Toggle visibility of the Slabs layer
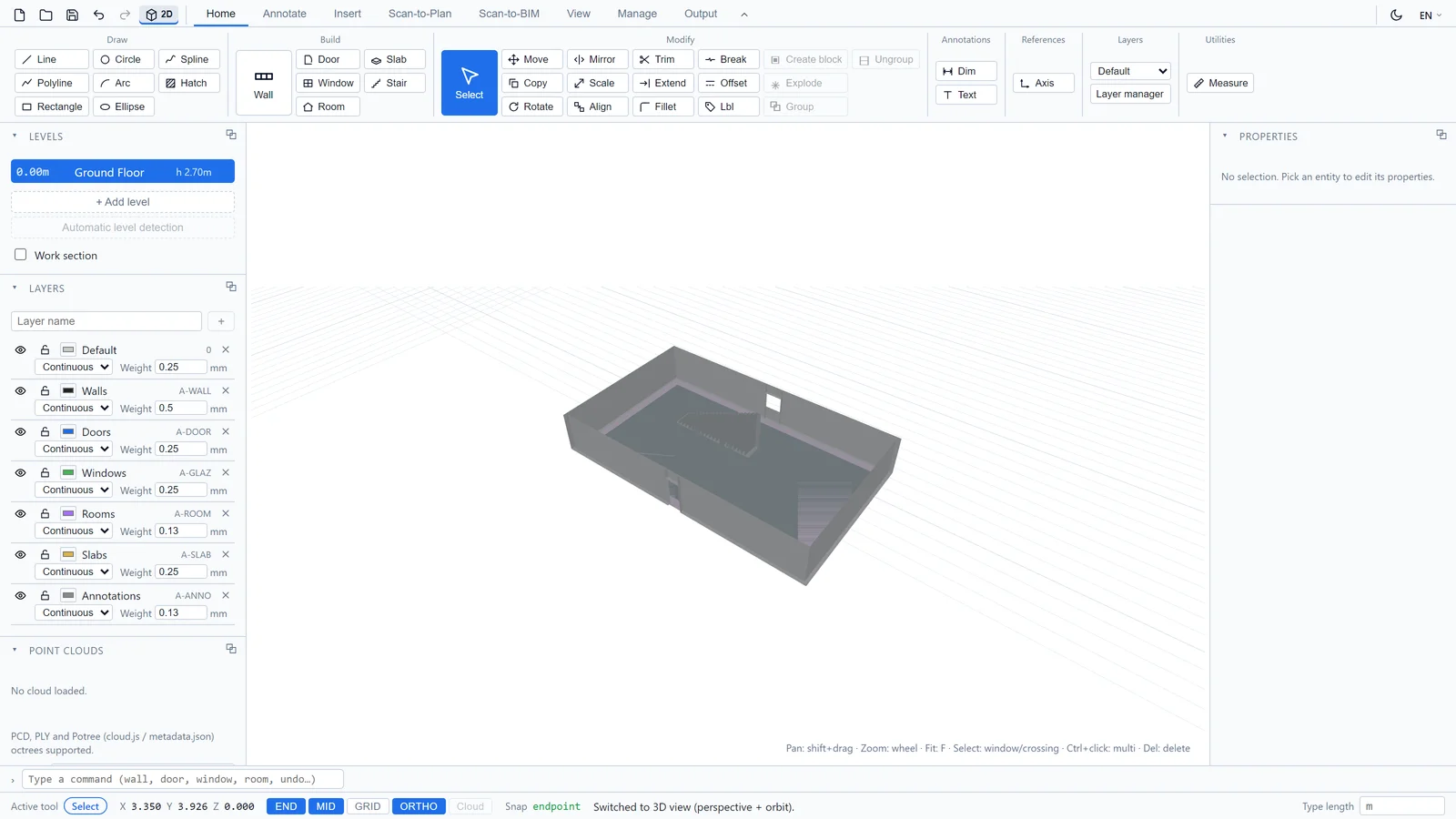 click(x=20, y=554)
